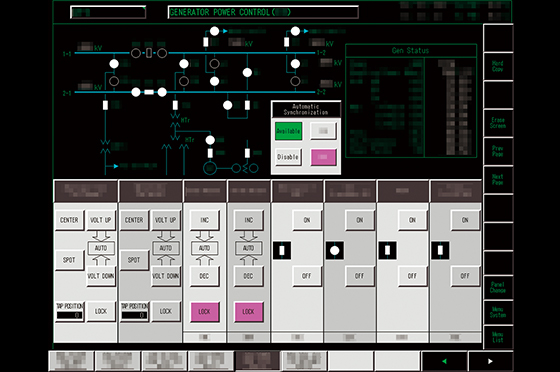Viewport: 560px width, 372px height.
Task: Turn ON the first breaker control column
Action: pyautogui.click(x=307, y=220)
